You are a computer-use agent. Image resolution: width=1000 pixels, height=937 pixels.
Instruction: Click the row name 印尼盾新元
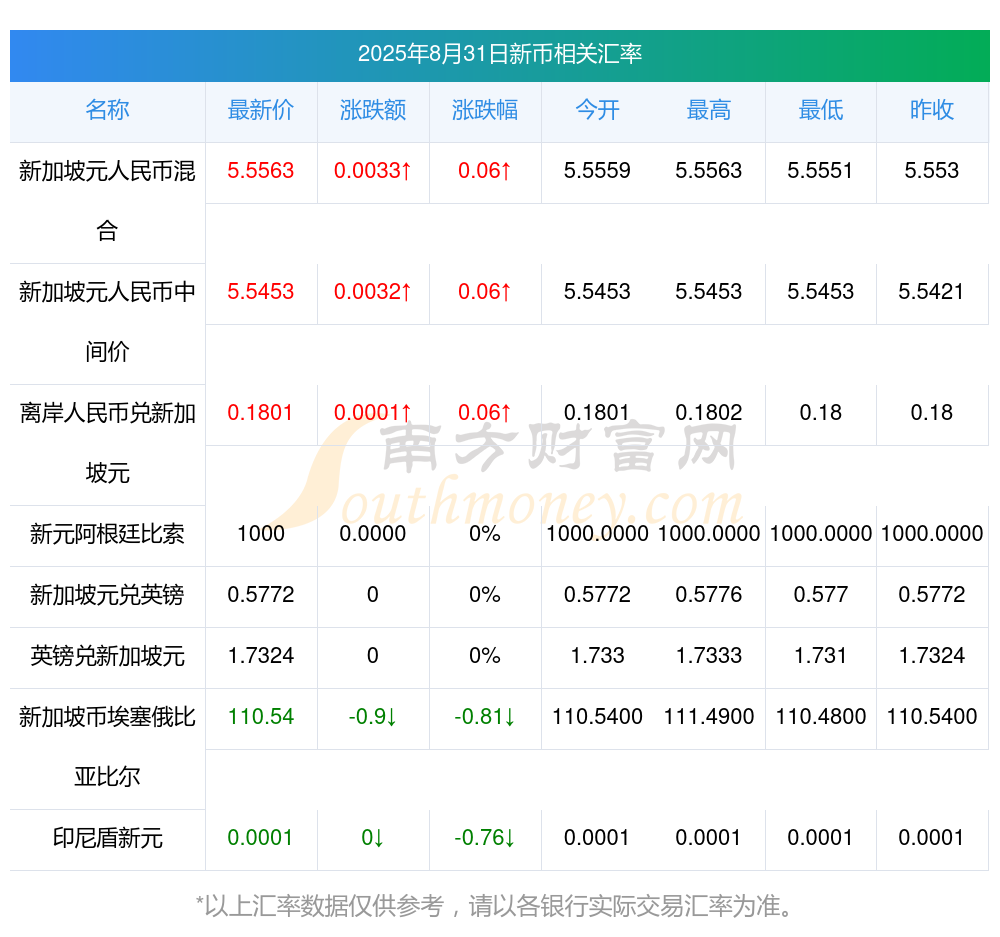[107, 838]
